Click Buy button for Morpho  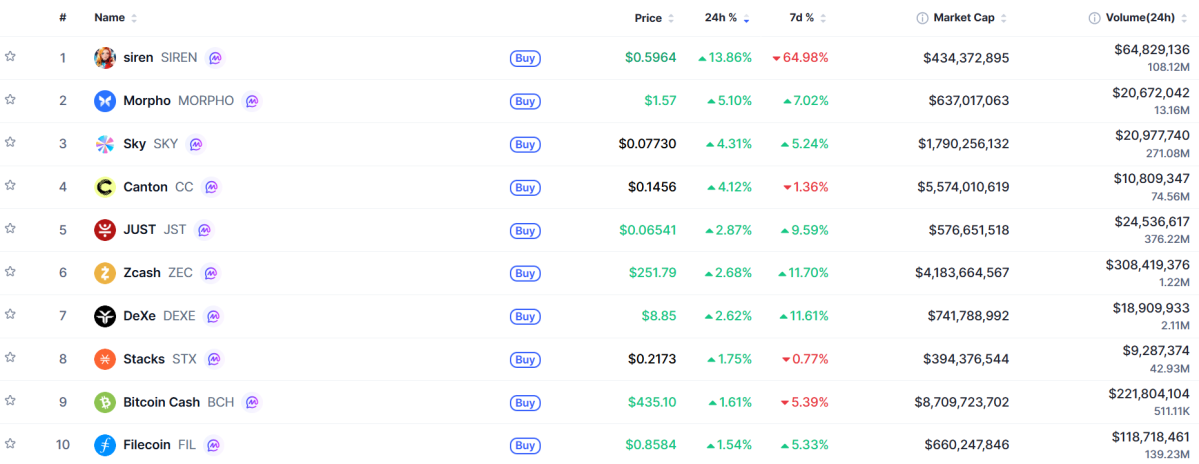coord(525,101)
